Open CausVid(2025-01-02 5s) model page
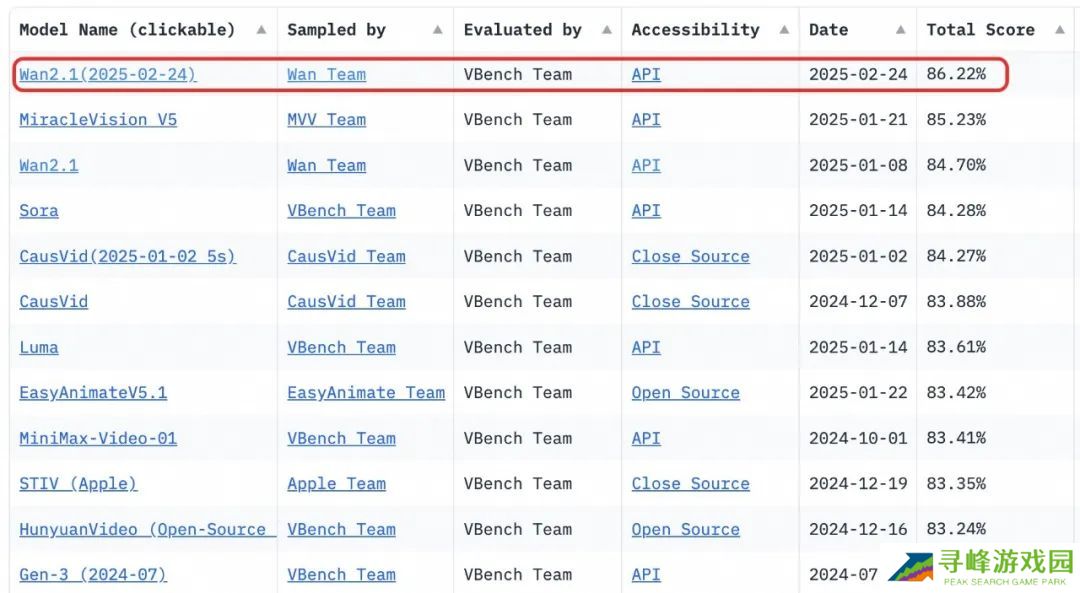Viewport: 1080px width, 593px height. pos(127,257)
